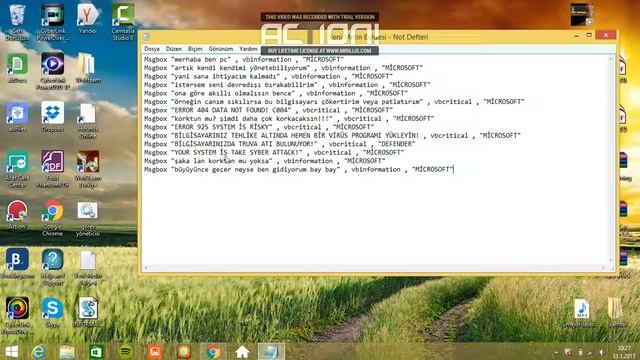The width and height of the screenshot is (640, 360).
Task: Open the Biçim menu in Notepad
Action: 195,49
